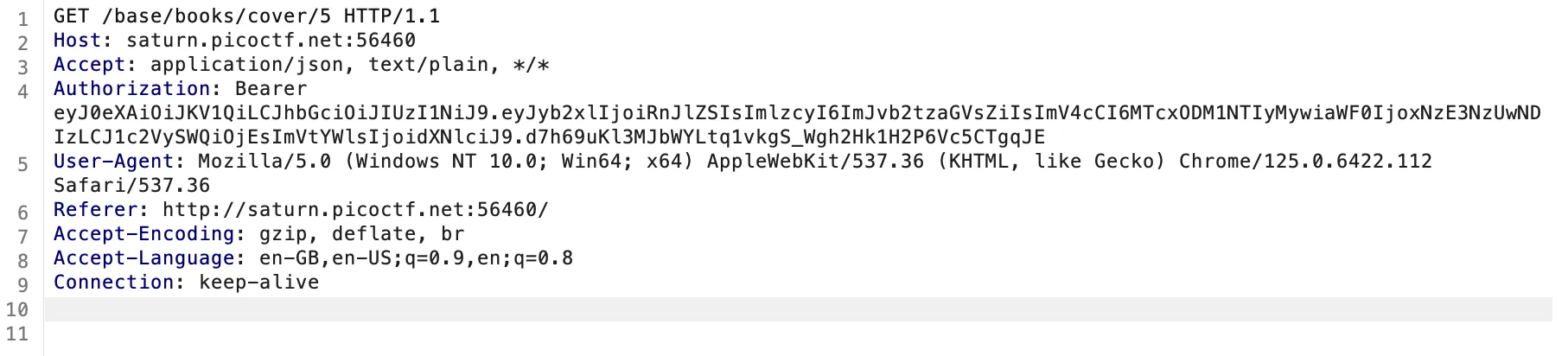Viewport: 1568px width, 356px height.
Task: Click the saturn.picoctf.net:56460 Host value
Action: (271, 41)
